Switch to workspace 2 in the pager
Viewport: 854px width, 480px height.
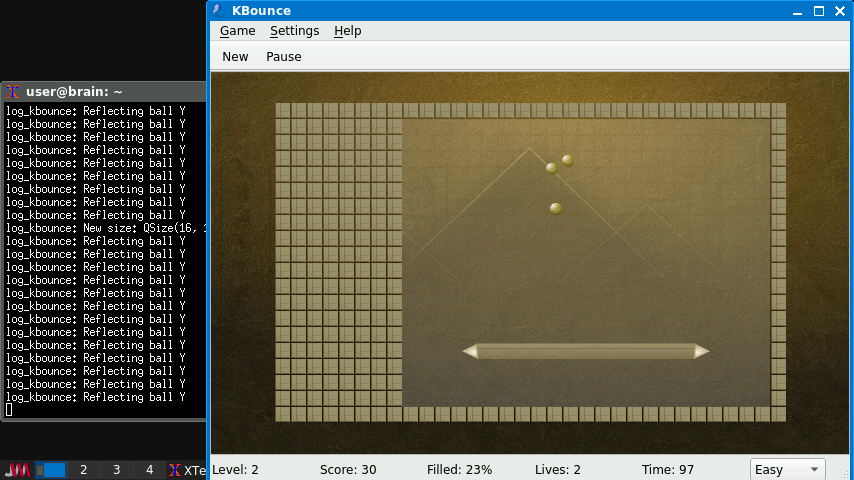(x=83, y=470)
